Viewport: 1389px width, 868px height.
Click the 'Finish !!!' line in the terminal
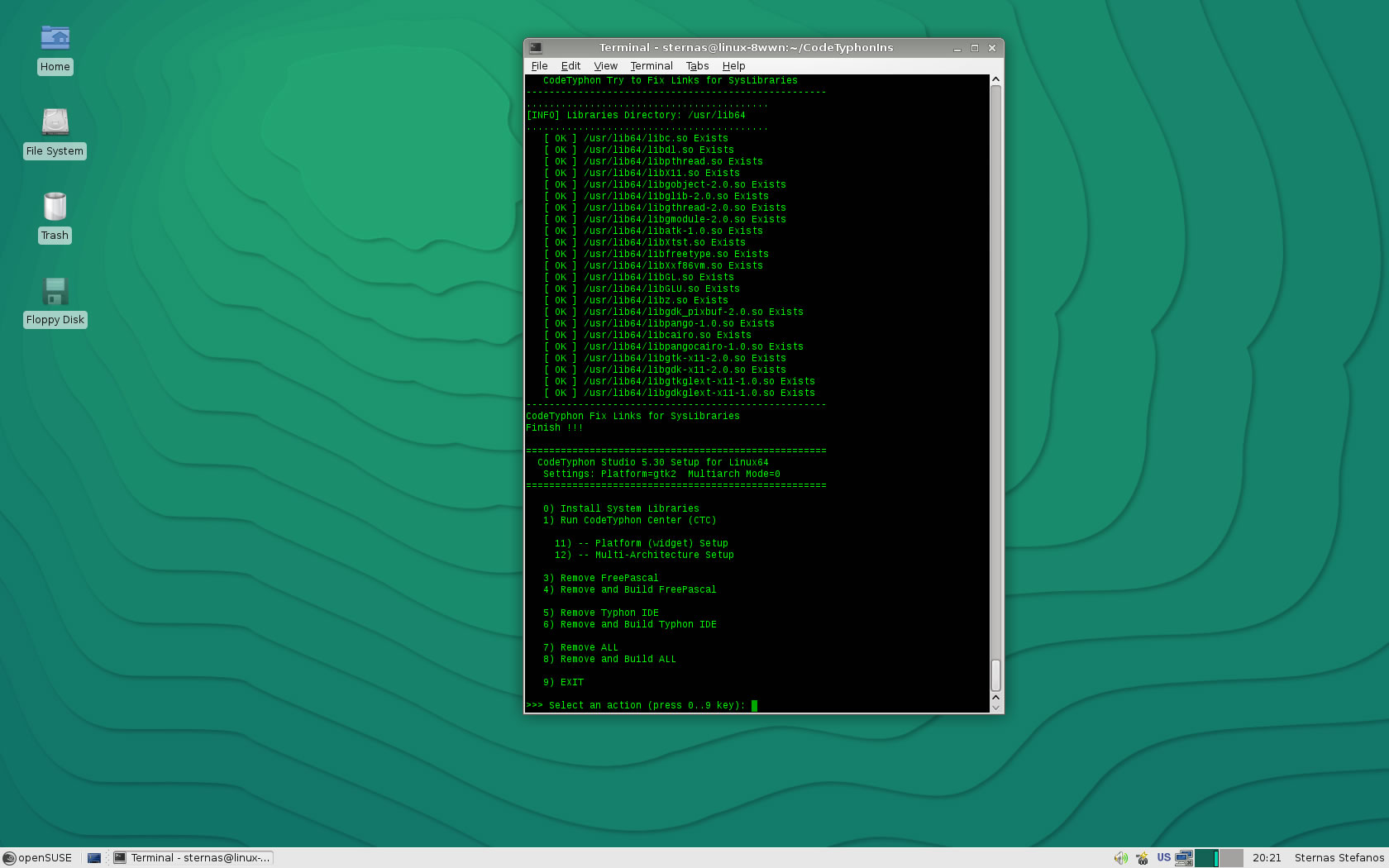[x=555, y=428]
